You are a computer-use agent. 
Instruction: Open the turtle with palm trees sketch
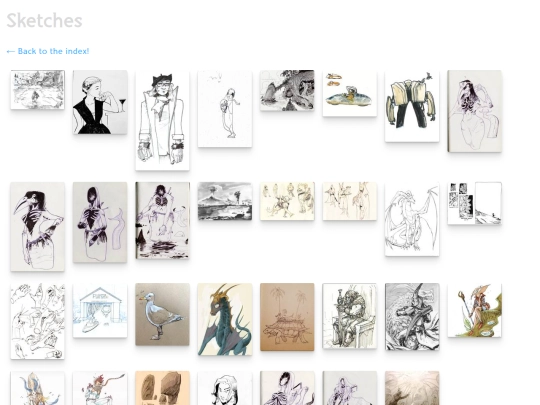click(287, 317)
